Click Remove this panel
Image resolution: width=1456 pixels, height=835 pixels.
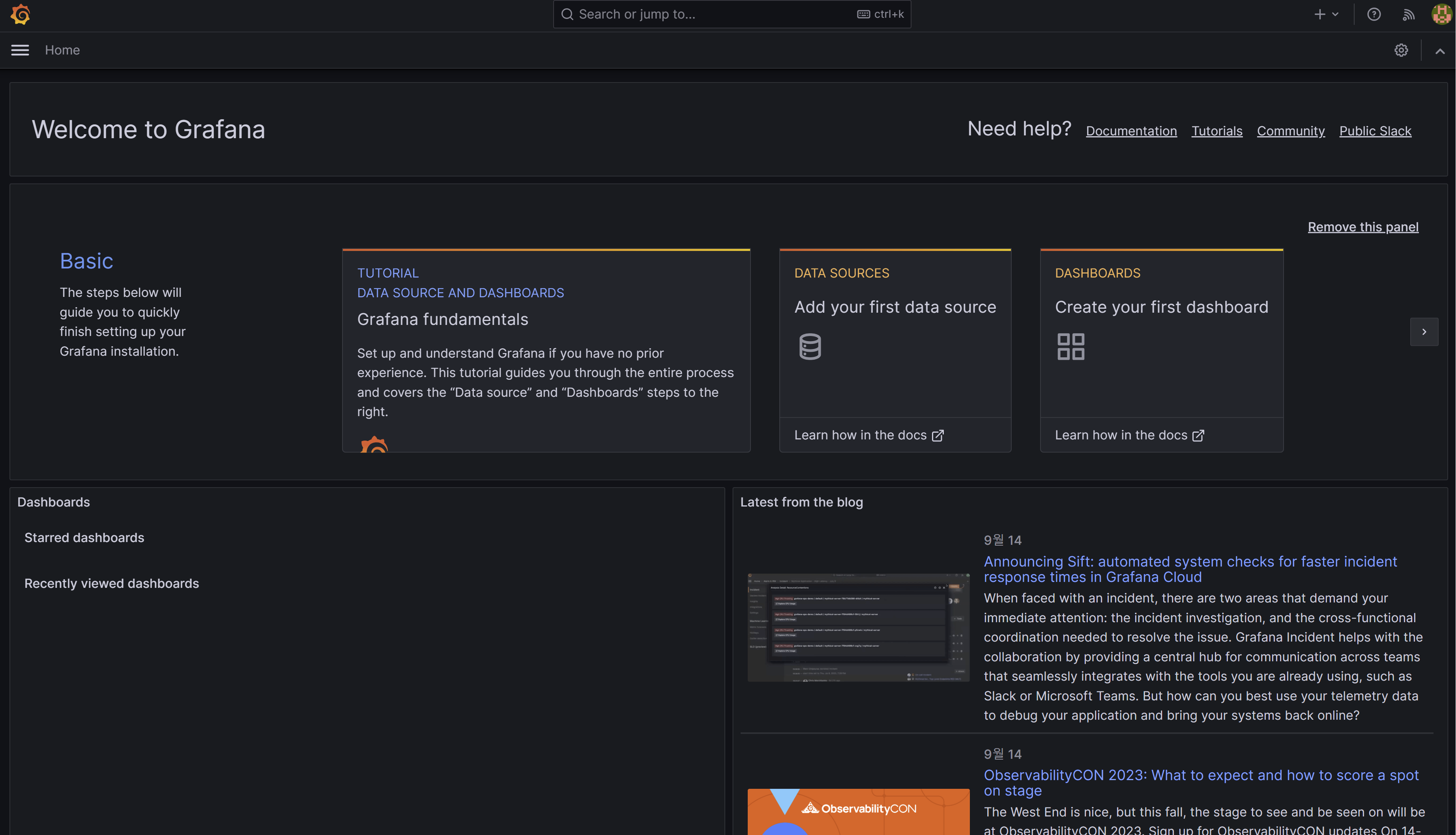click(x=1362, y=227)
